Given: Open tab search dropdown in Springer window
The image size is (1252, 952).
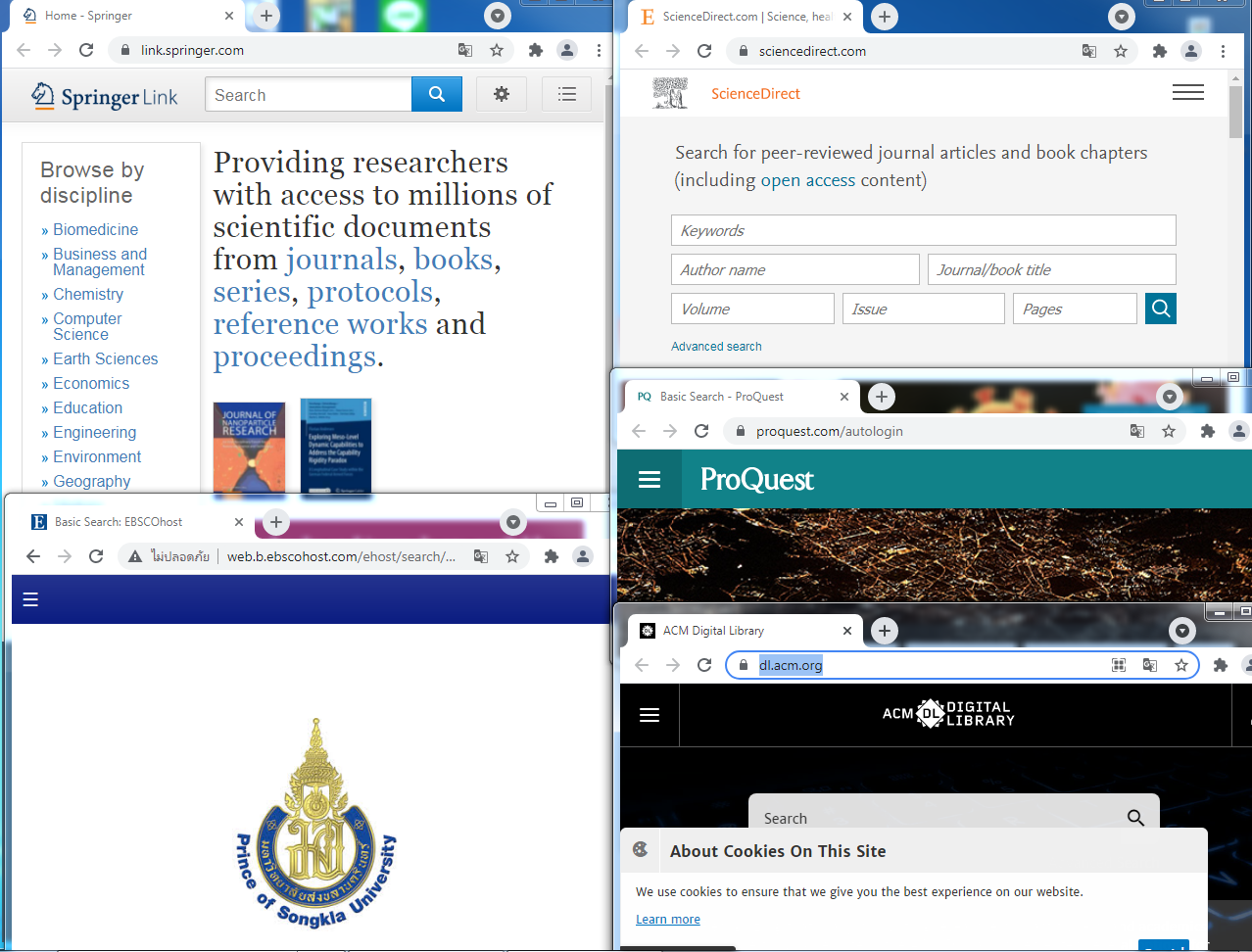Looking at the screenshot, I should tap(499, 16).
